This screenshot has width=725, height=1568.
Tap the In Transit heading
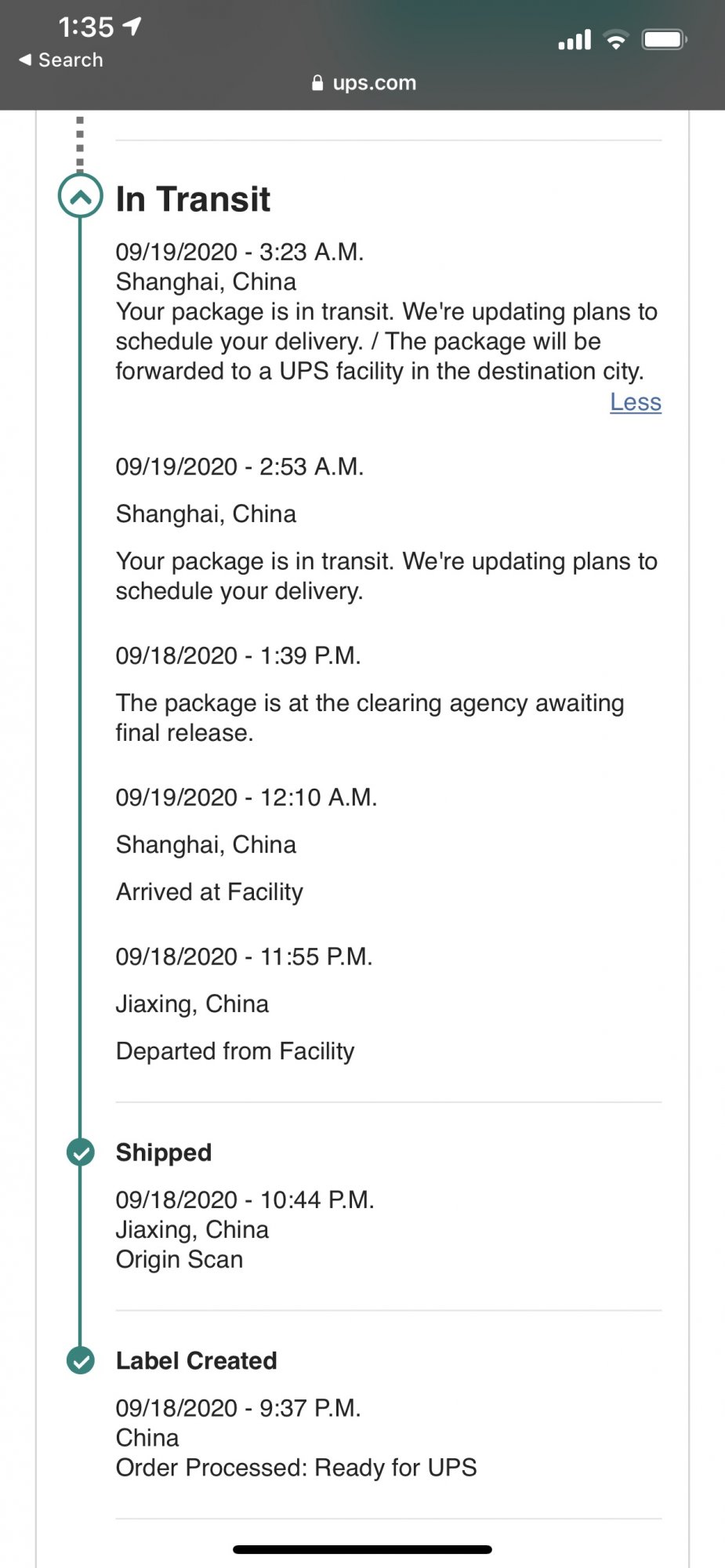[193, 199]
